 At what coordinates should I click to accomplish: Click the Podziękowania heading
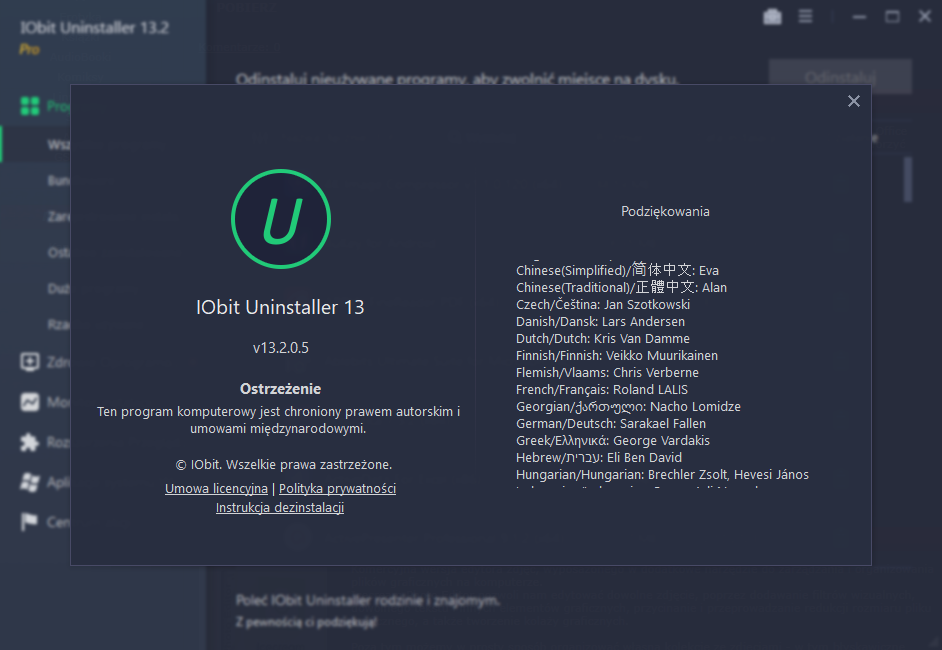click(x=665, y=211)
